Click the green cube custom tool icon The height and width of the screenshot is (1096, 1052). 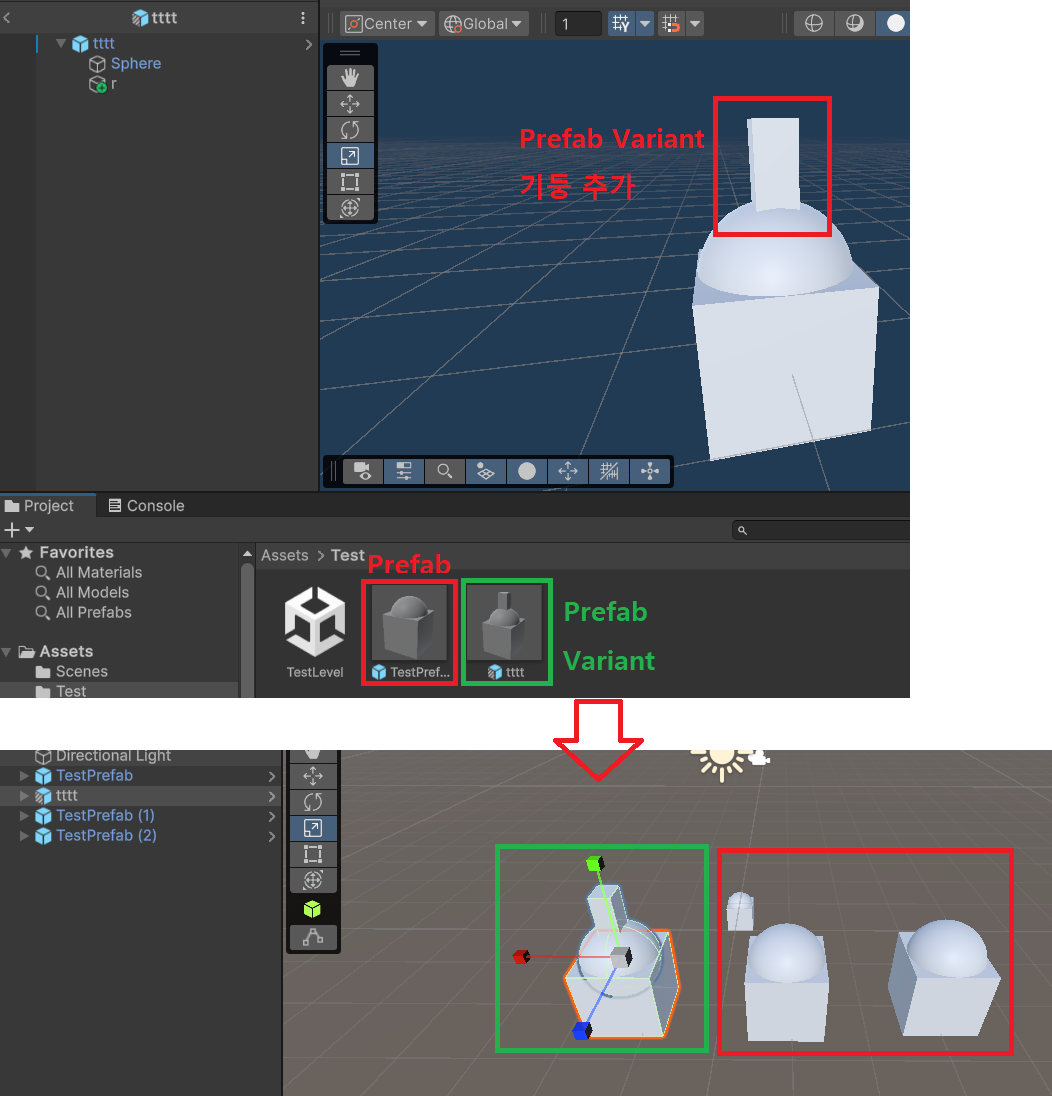(x=312, y=909)
